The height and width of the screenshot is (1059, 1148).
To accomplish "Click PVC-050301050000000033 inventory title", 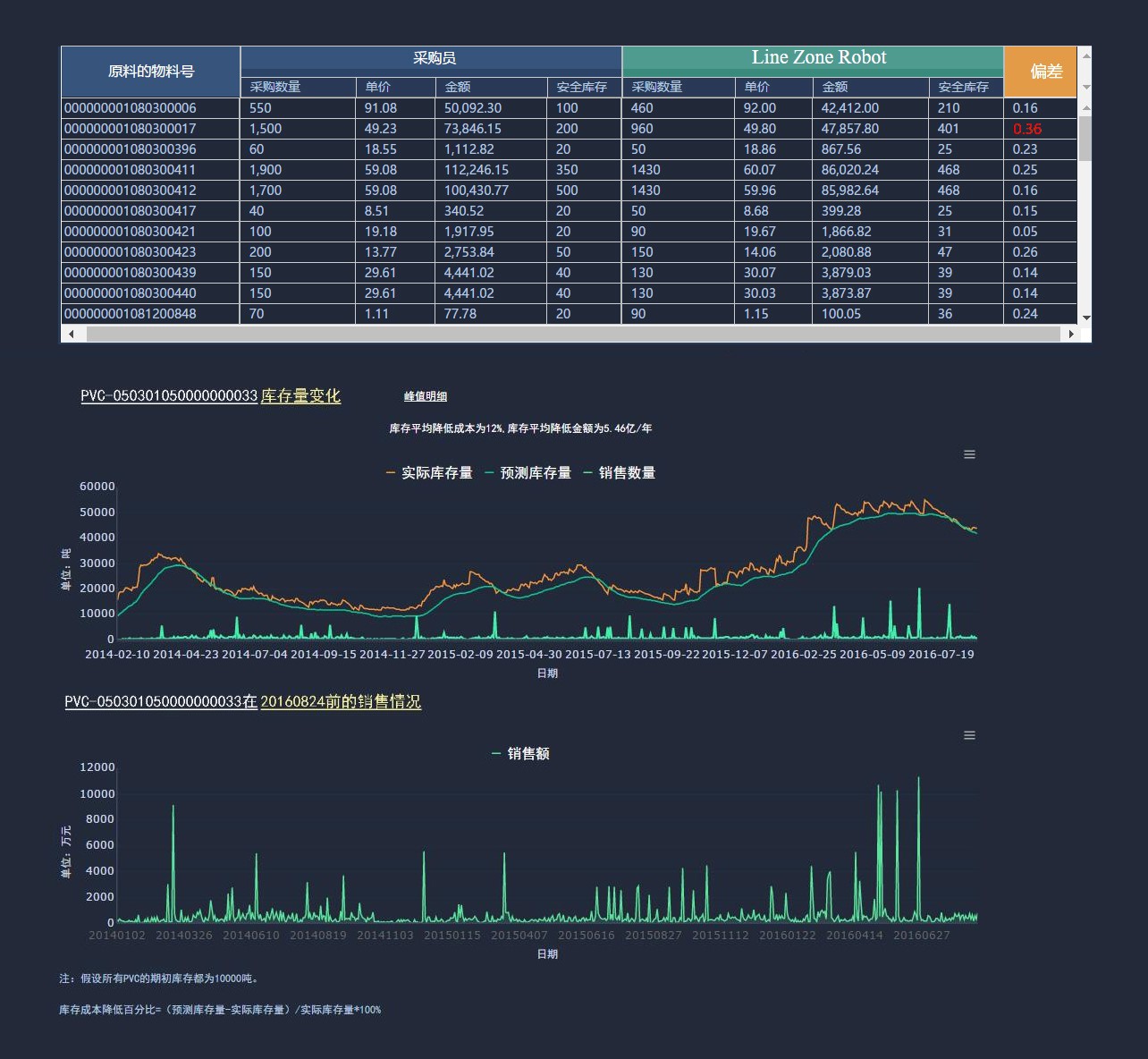I will (x=169, y=395).
